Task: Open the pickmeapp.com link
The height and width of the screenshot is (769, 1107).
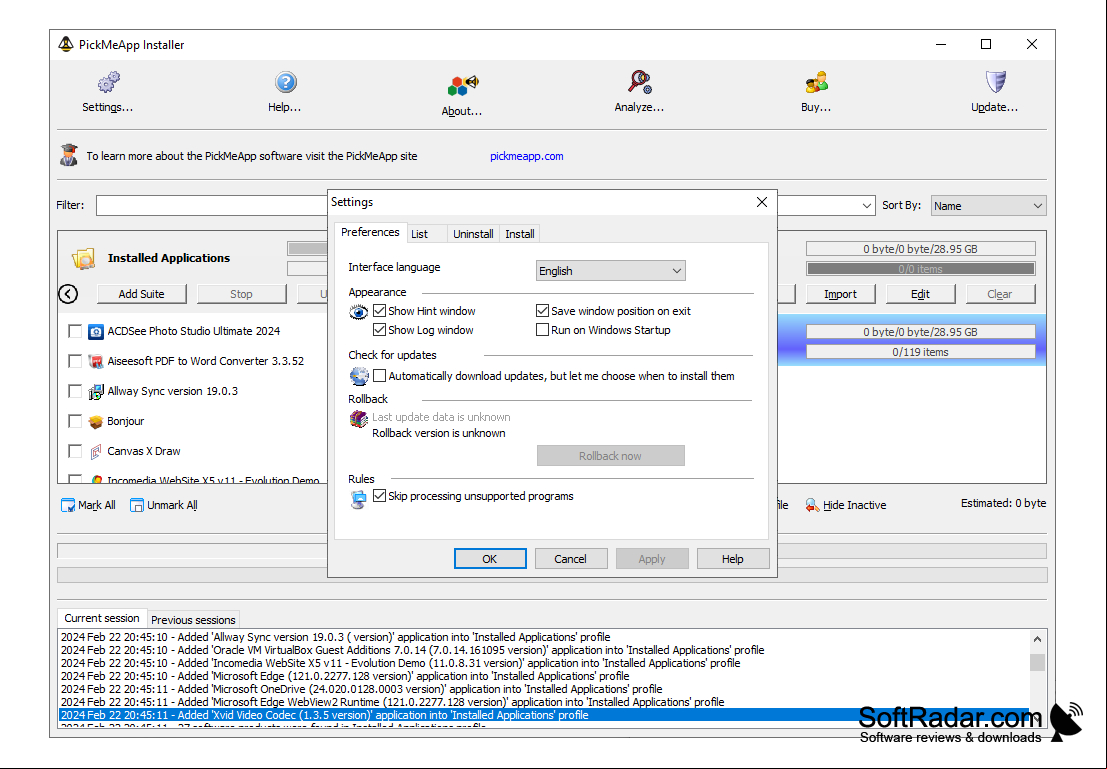Action: pyautogui.click(x=527, y=156)
